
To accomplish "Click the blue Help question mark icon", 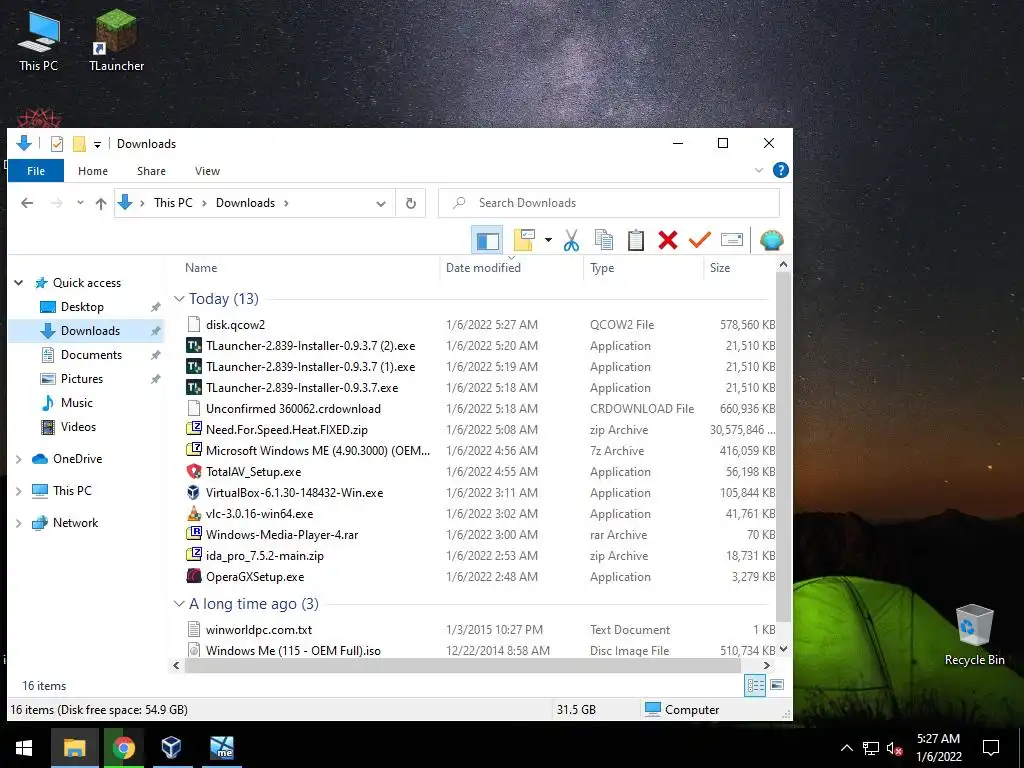I will point(780,170).
